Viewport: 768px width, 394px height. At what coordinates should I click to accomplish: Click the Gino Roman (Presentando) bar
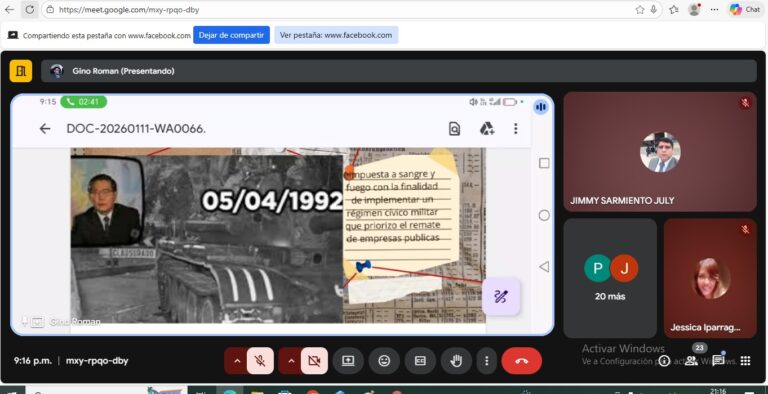point(399,71)
